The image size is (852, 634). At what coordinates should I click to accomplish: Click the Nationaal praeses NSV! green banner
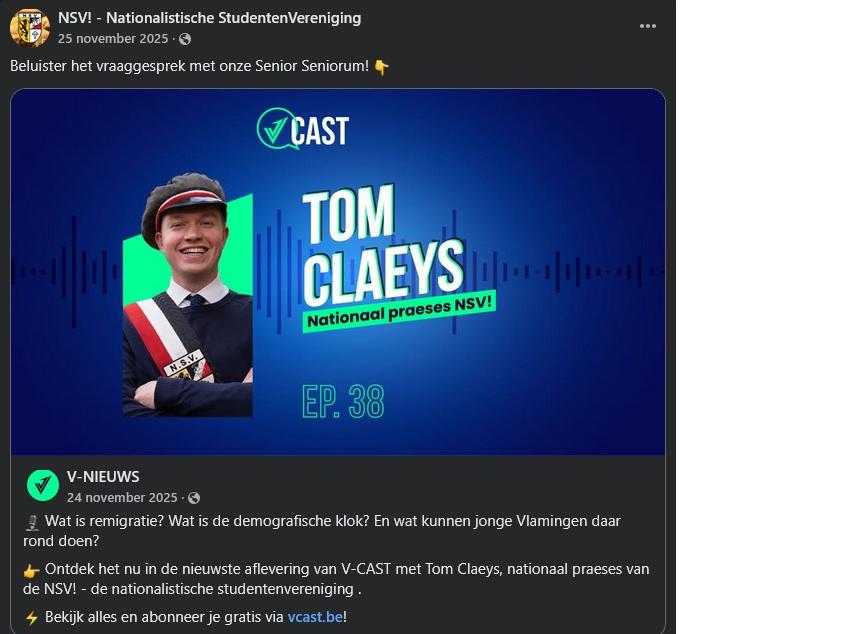click(x=399, y=311)
